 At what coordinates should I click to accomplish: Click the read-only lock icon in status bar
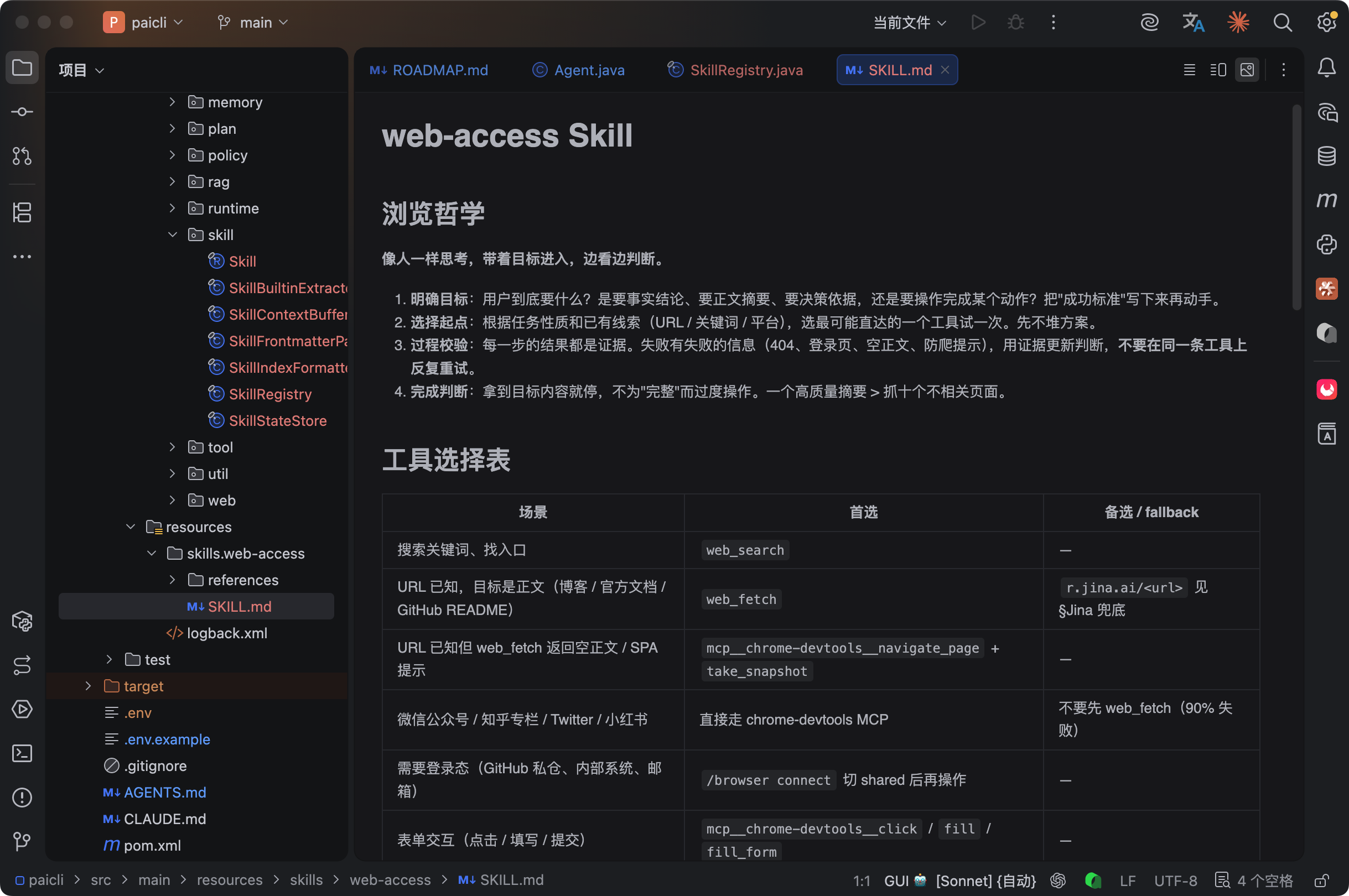pos(1321,880)
